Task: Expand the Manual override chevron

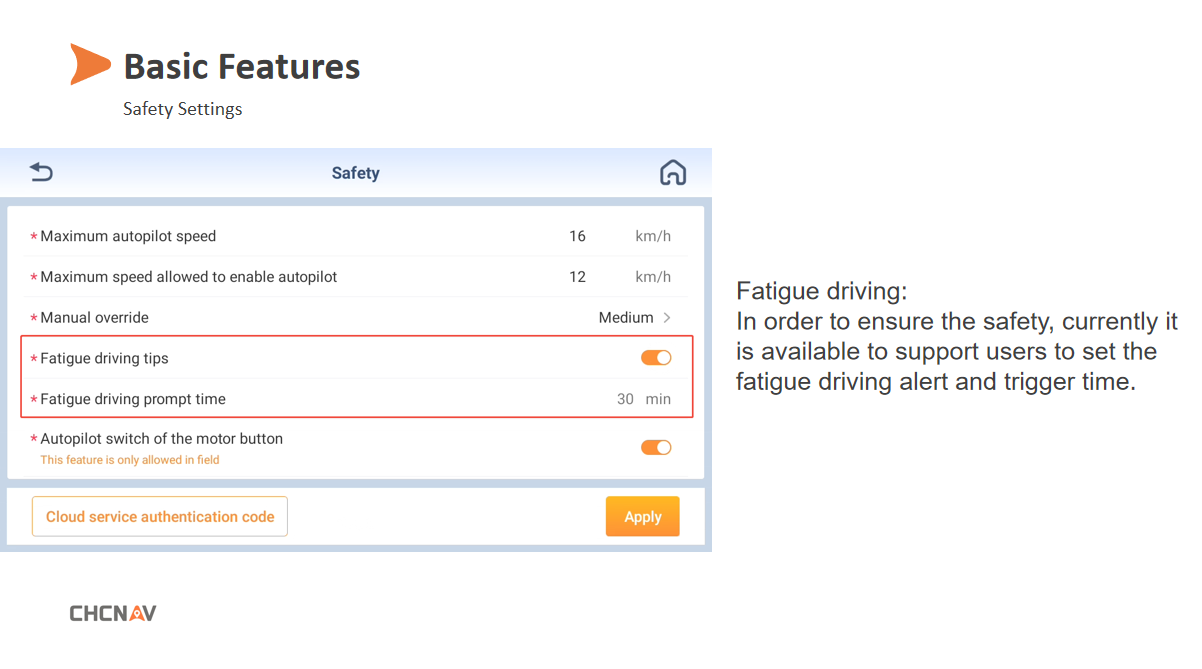Action: [667, 318]
